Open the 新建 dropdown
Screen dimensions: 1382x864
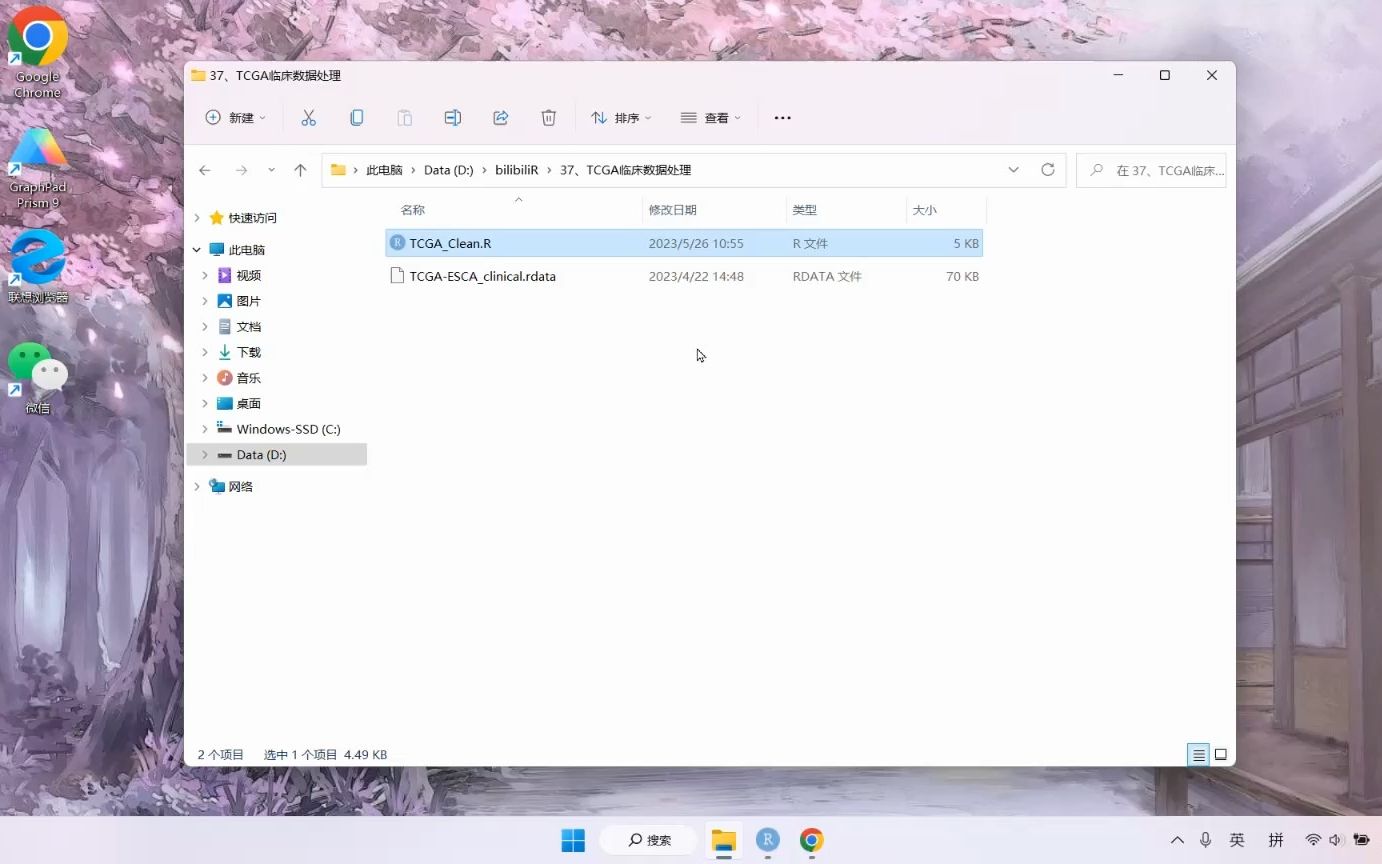click(236, 118)
